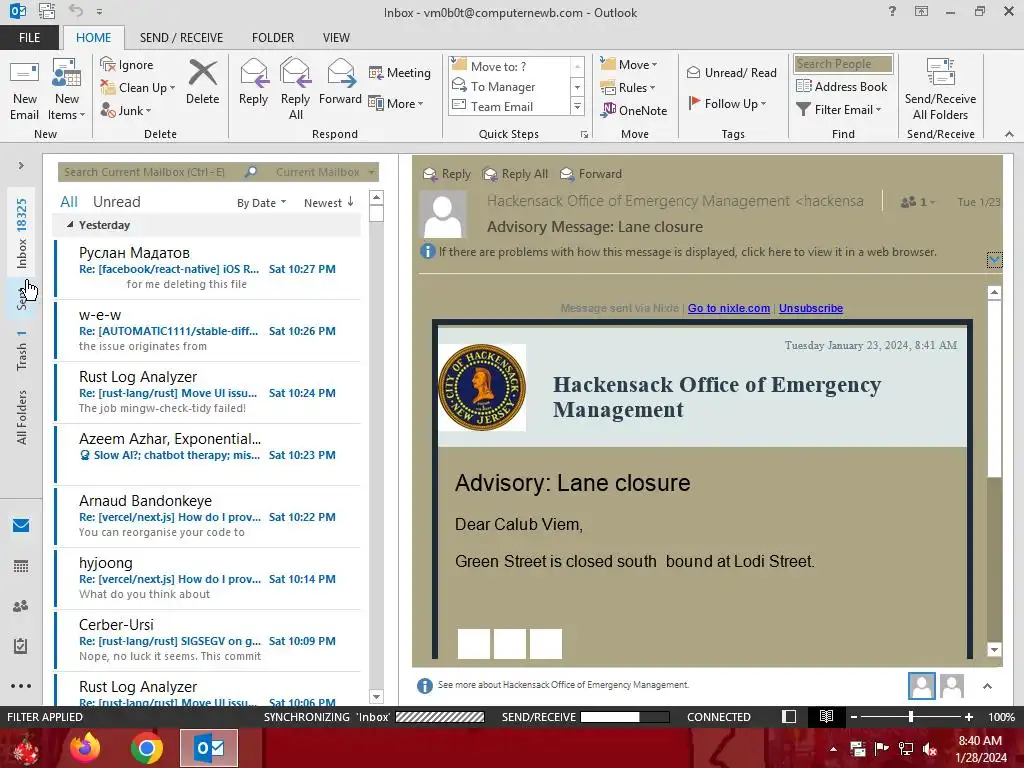The height and width of the screenshot is (768, 1024).
Task: Show Unread messages filter
Action: (116, 202)
